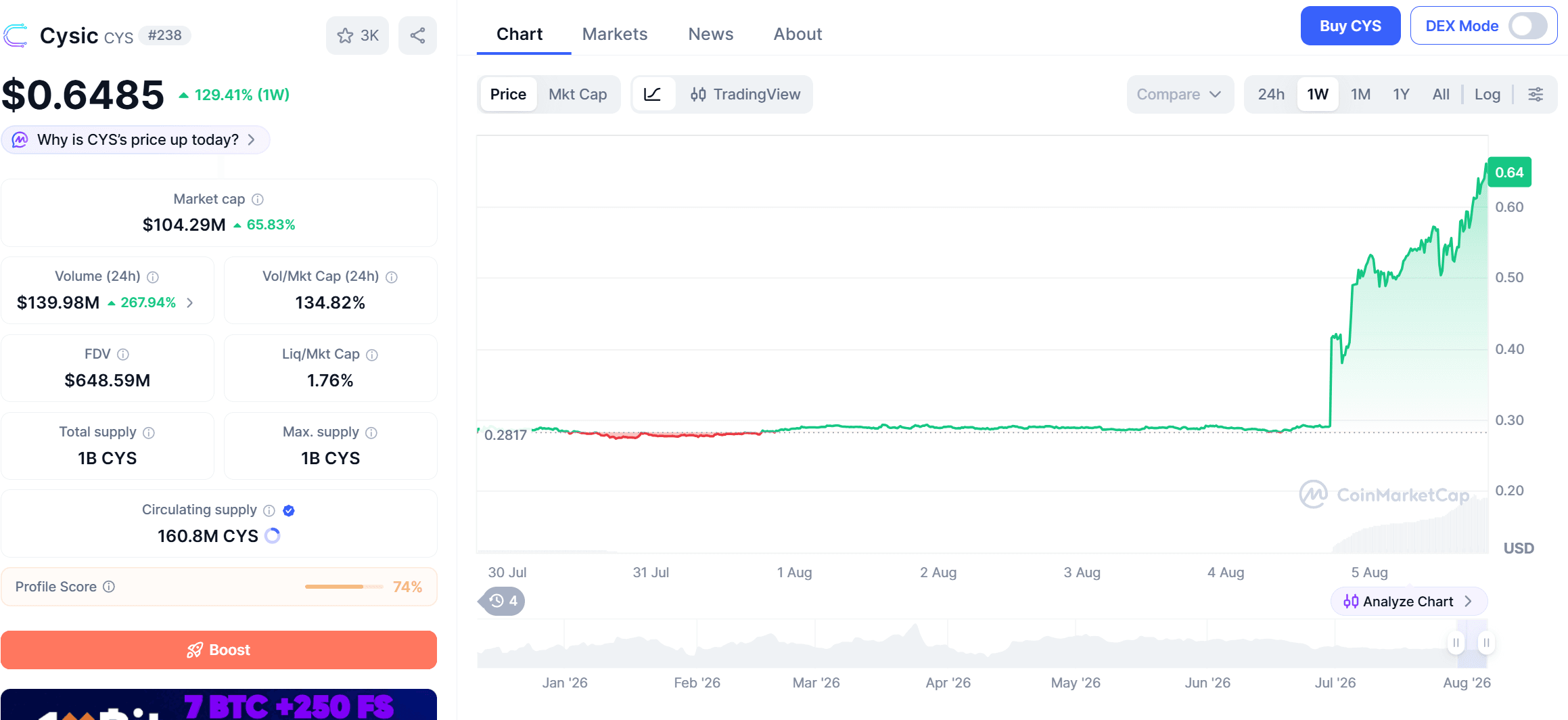This screenshot has width=1568, height=720.
Task: Select the line chart type icon
Action: click(x=653, y=94)
